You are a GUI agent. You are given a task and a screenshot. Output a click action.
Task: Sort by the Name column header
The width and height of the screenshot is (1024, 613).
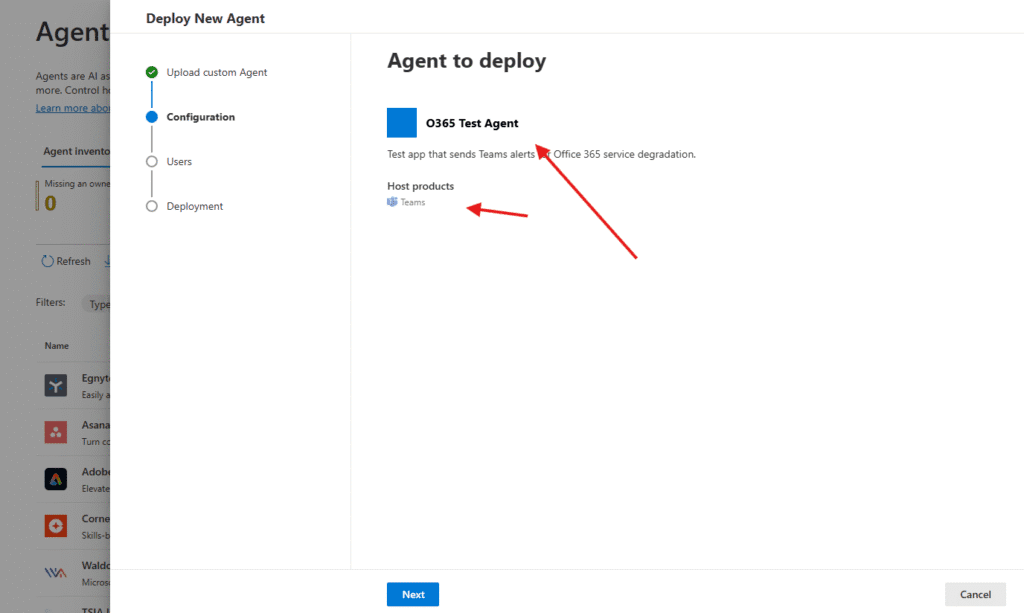[x=57, y=345]
